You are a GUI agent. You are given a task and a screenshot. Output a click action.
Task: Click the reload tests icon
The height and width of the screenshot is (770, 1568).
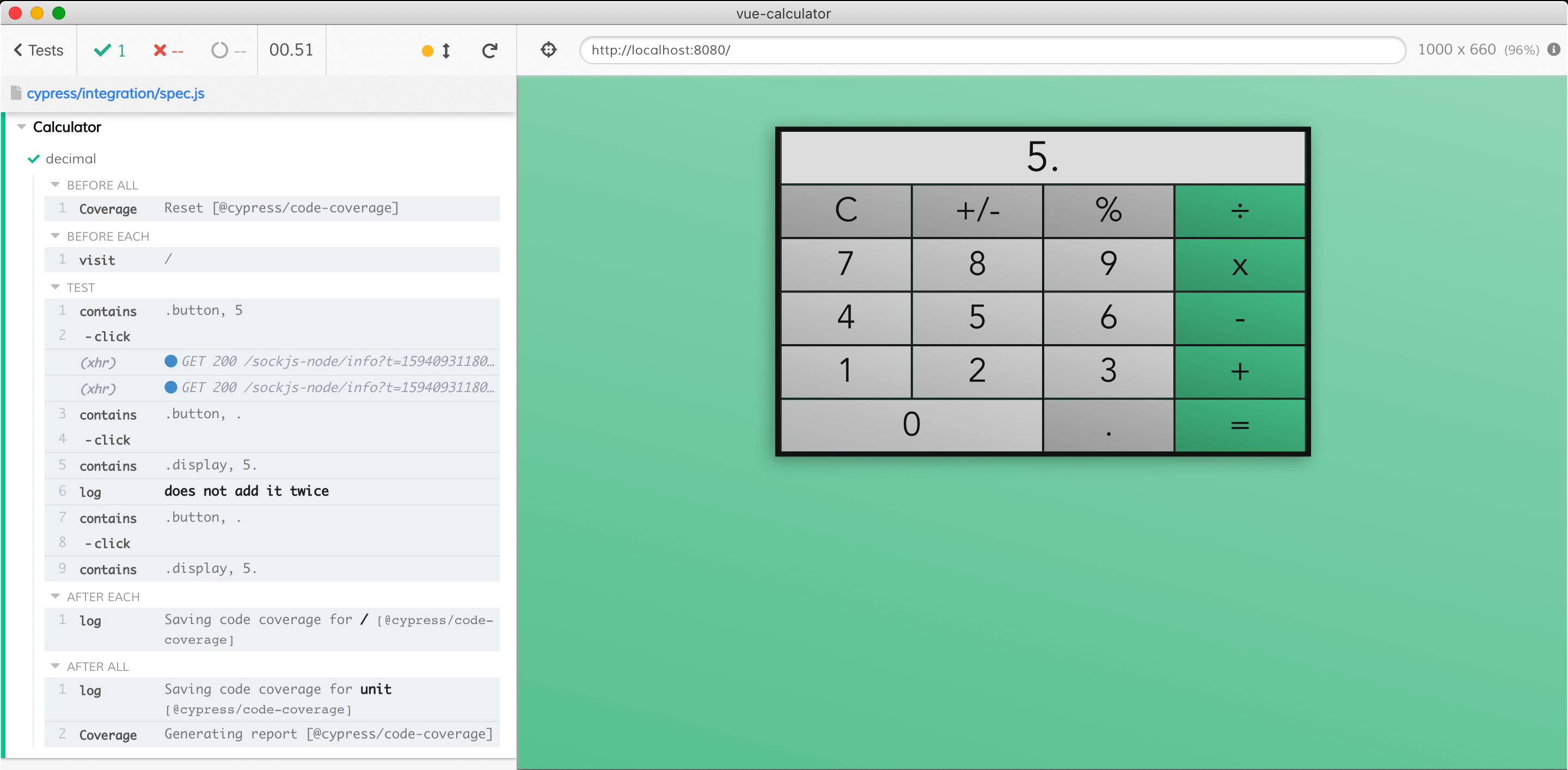489,51
